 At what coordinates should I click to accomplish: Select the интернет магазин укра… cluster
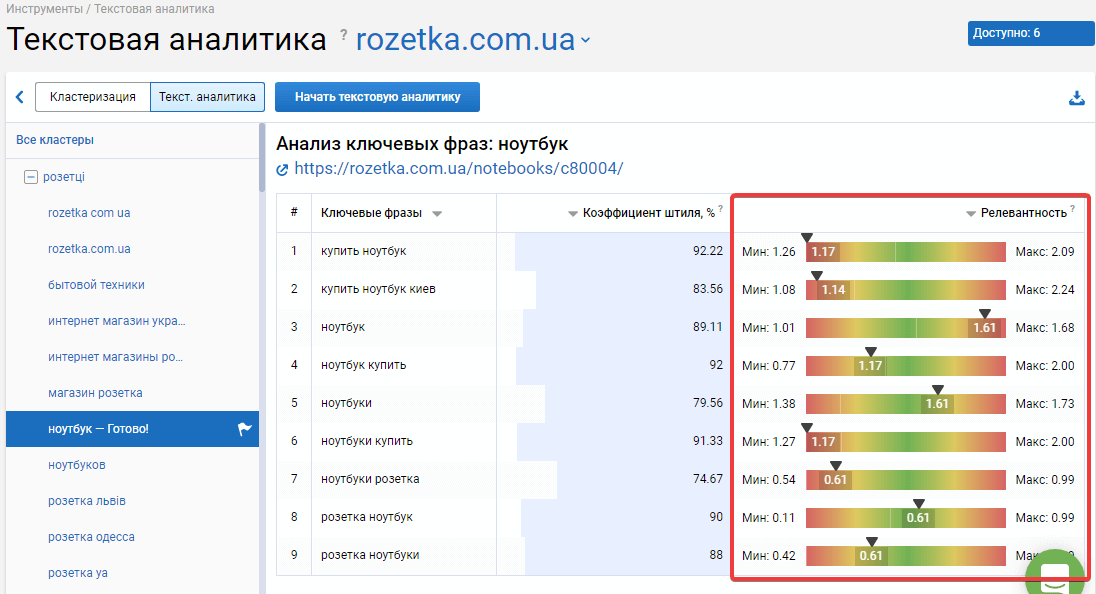[x=116, y=321]
